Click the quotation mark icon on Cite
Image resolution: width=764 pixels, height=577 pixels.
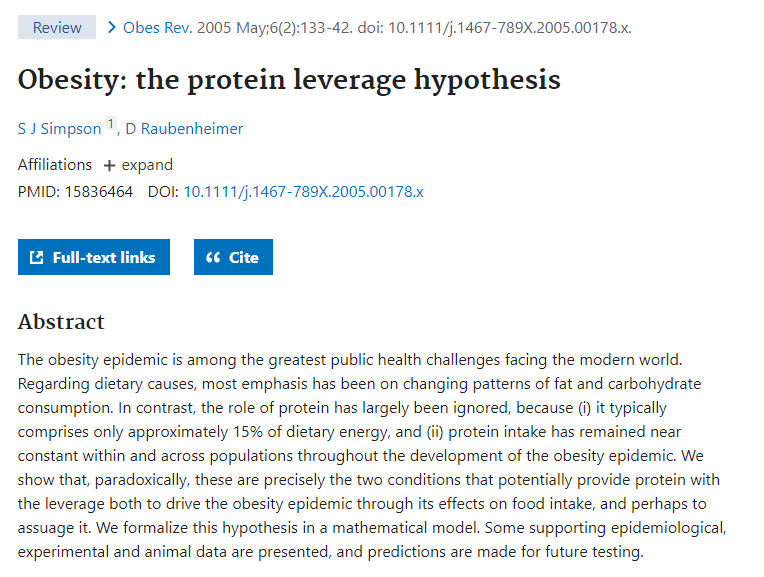click(x=212, y=258)
